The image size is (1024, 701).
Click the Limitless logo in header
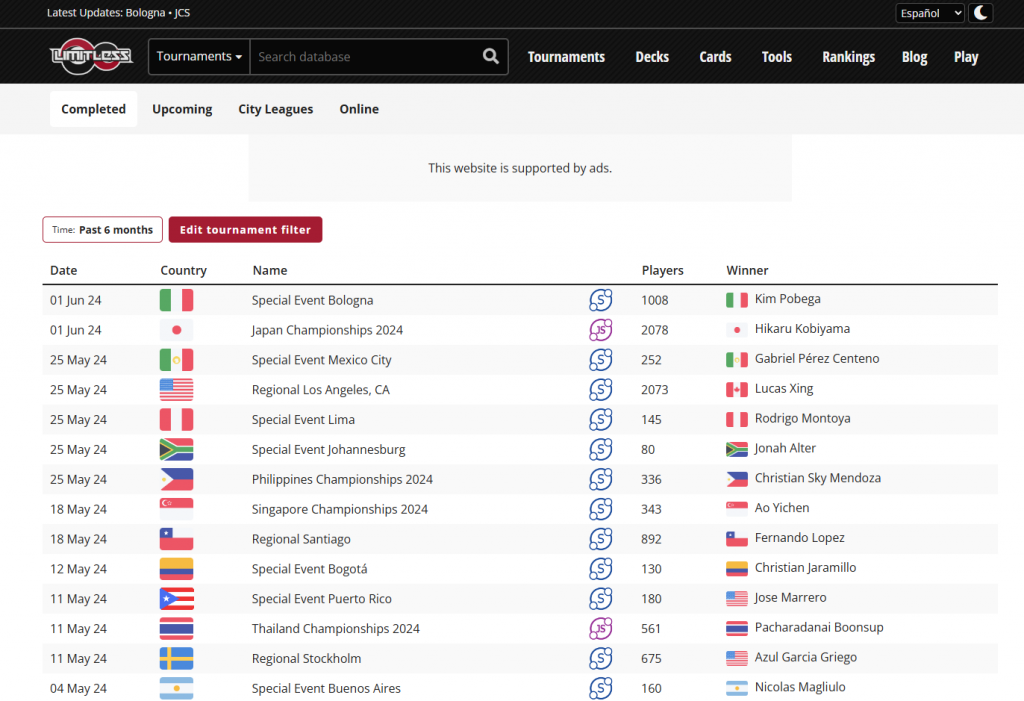(x=91, y=57)
